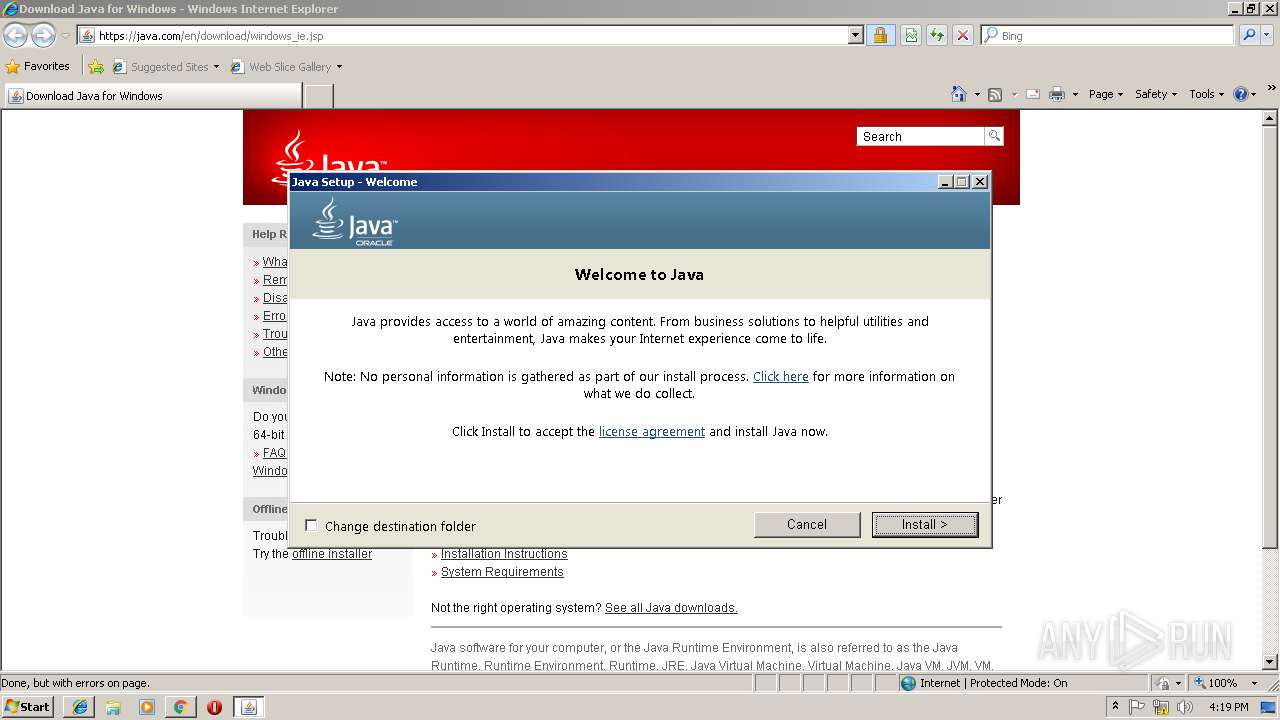Open the Safety menu
Image resolution: width=1280 pixels, height=720 pixels.
click(x=1157, y=94)
